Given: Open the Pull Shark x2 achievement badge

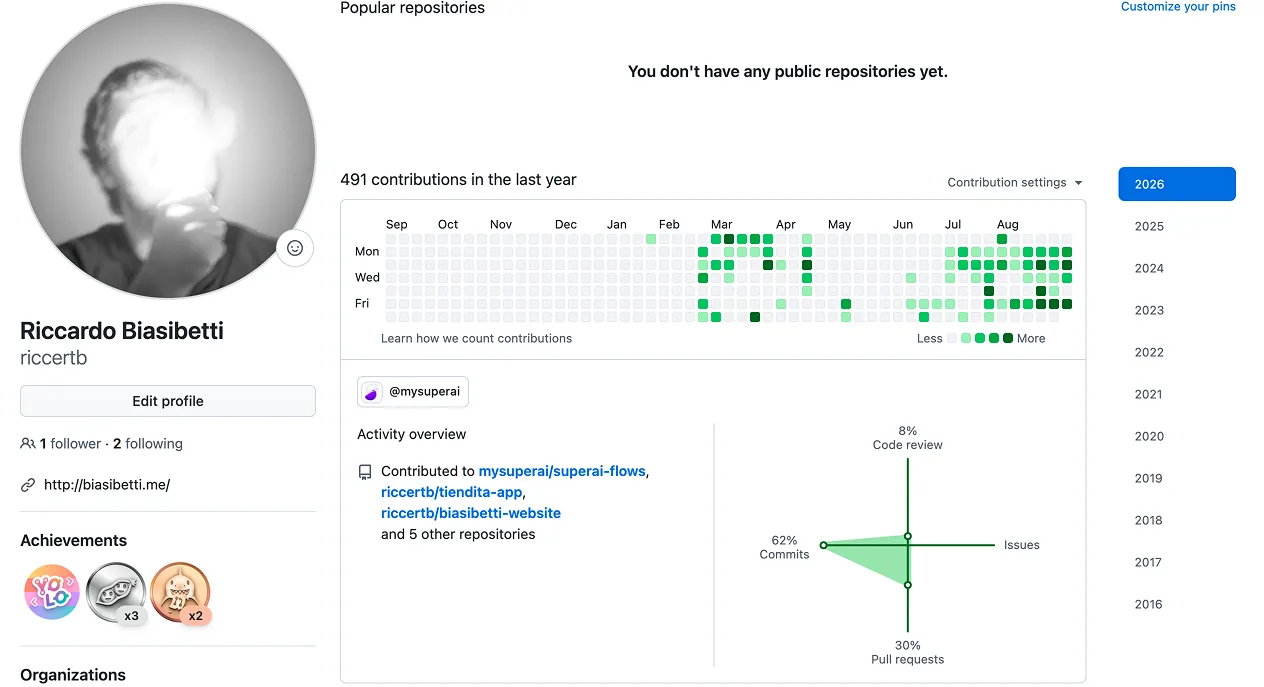Looking at the screenshot, I should (180, 592).
